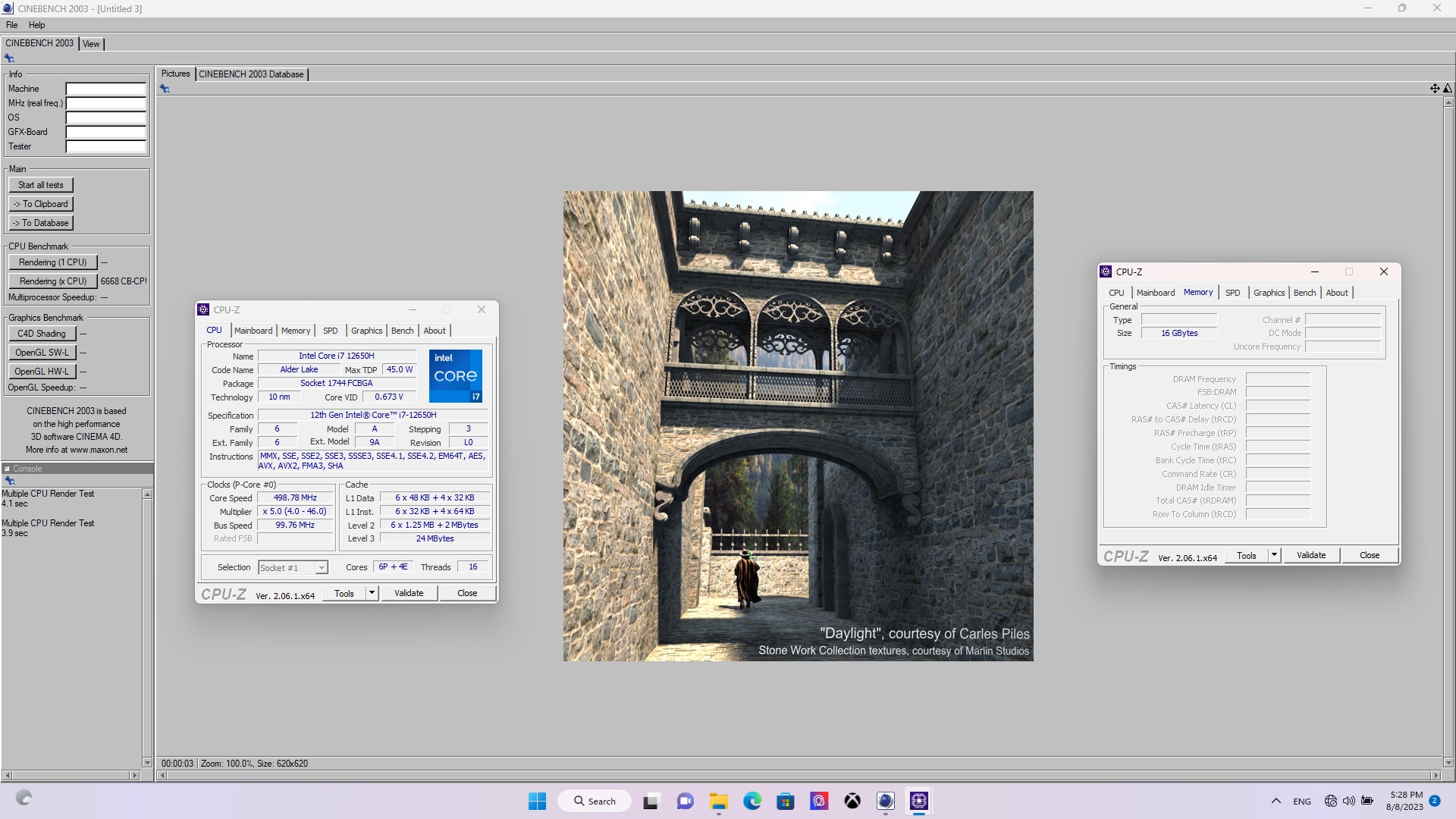This screenshot has height=819, width=1456.
Task: Click the OS input field
Action: pyautogui.click(x=105, y=118)
